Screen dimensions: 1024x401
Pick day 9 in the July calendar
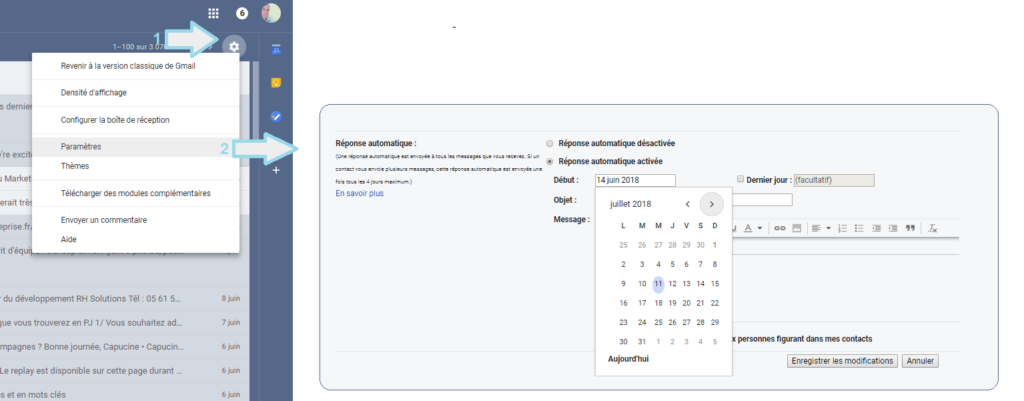pyautogui.click(x=623, y=283)
